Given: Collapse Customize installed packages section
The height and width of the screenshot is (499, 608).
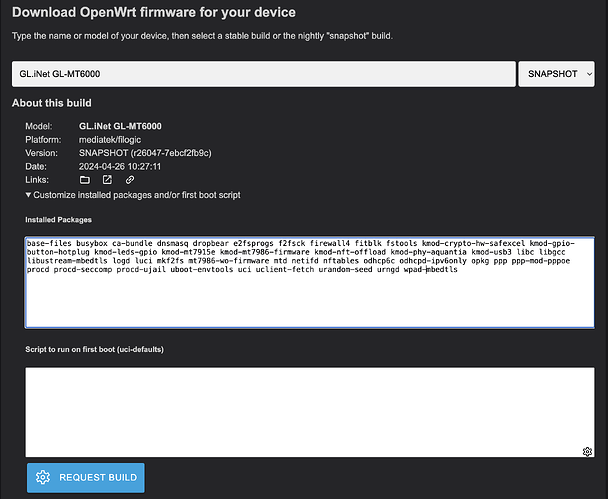Looking at the screenshot, I should pyautogui.click(x=133, y=195).
